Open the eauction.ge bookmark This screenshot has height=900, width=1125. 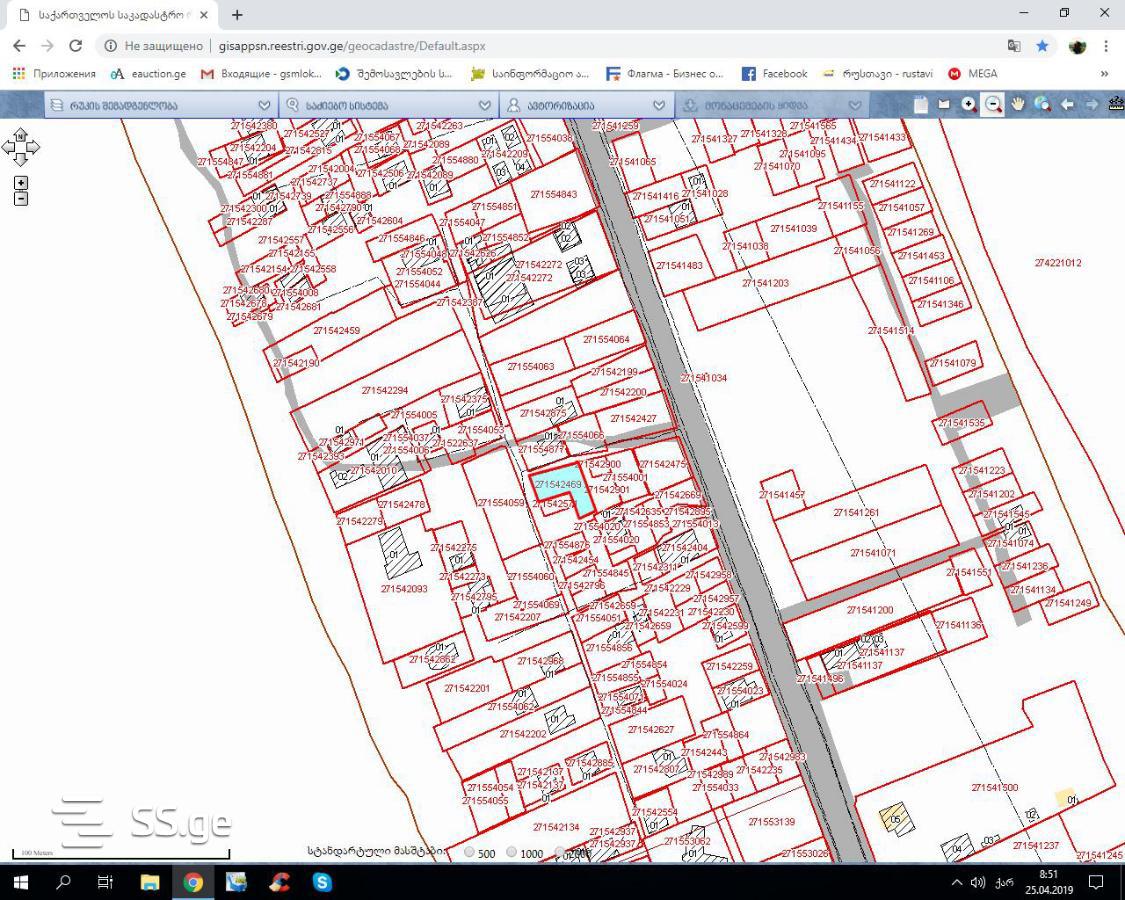coord(148,73)
